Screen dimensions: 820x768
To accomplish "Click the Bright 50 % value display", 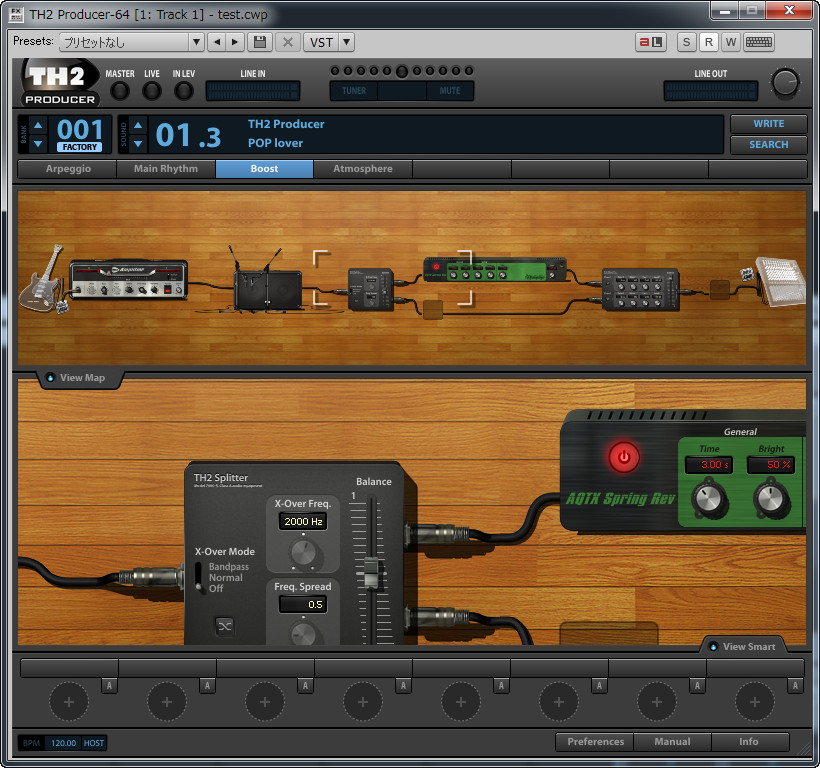I will tap(771, 465).
